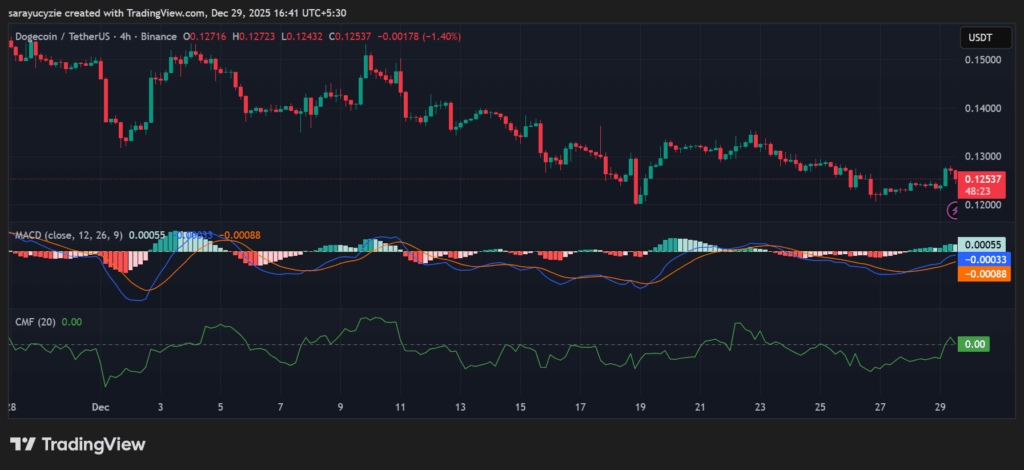The width and height of the screenshot is (1024, 470).
Task: Click date 19 on the time axis
Action: tap(640, 408)
